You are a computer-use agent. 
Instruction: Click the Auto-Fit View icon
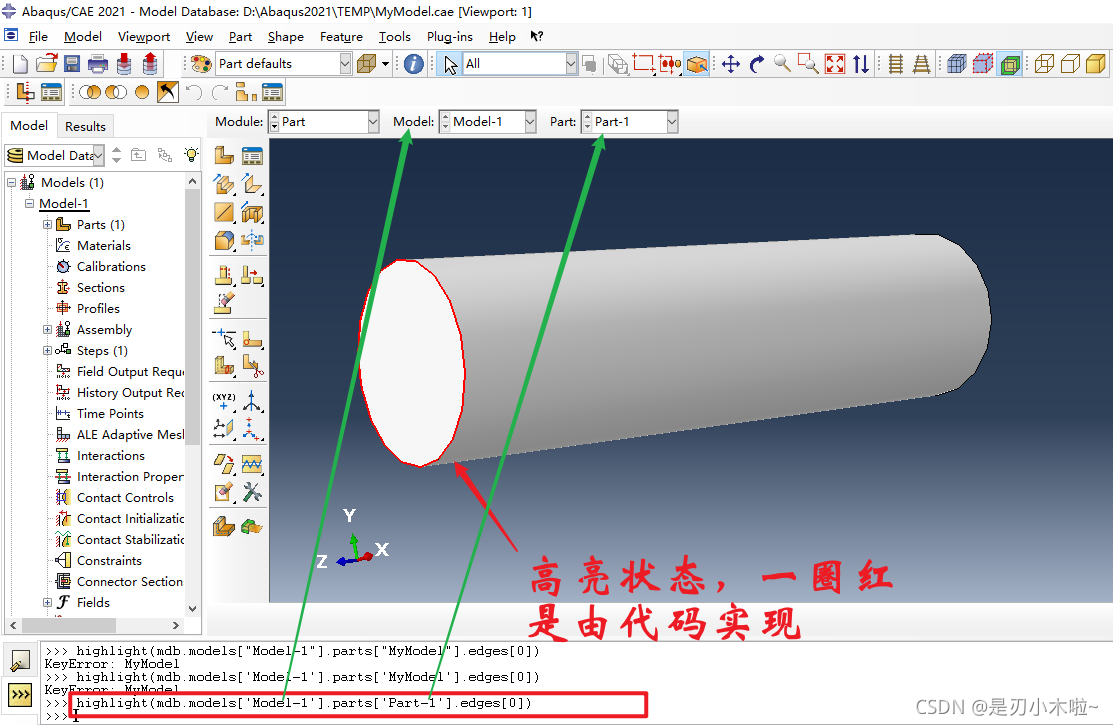pyautogui.click(x=835, y=64)
